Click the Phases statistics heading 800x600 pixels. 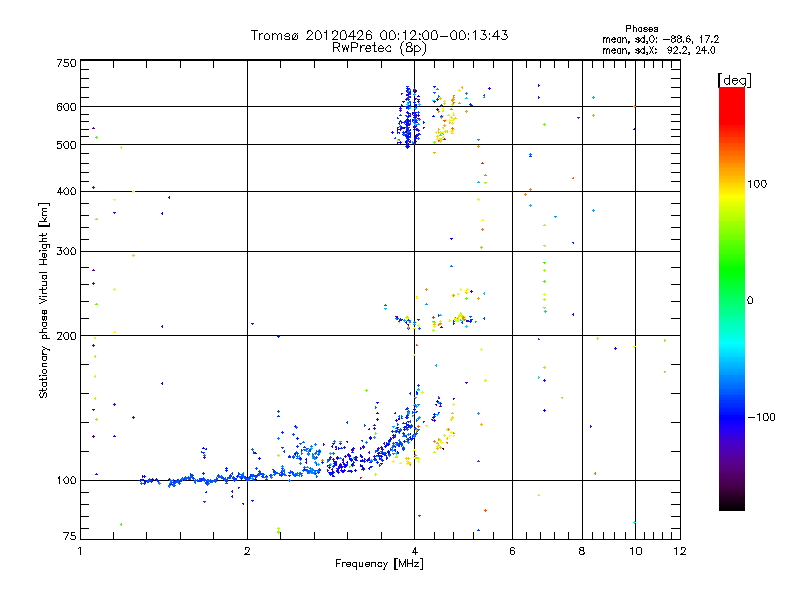point(641,29)
